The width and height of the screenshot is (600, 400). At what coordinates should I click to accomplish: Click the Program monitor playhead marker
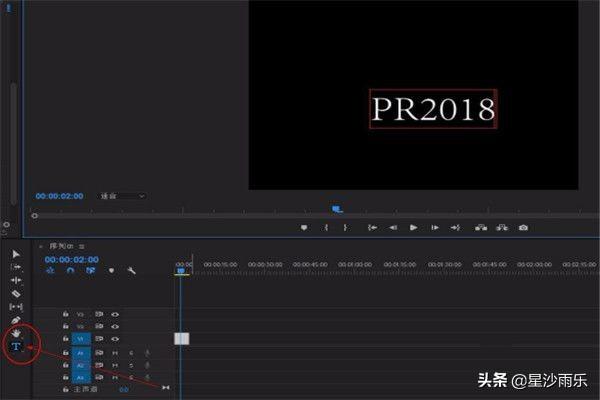tap(337, 209)
